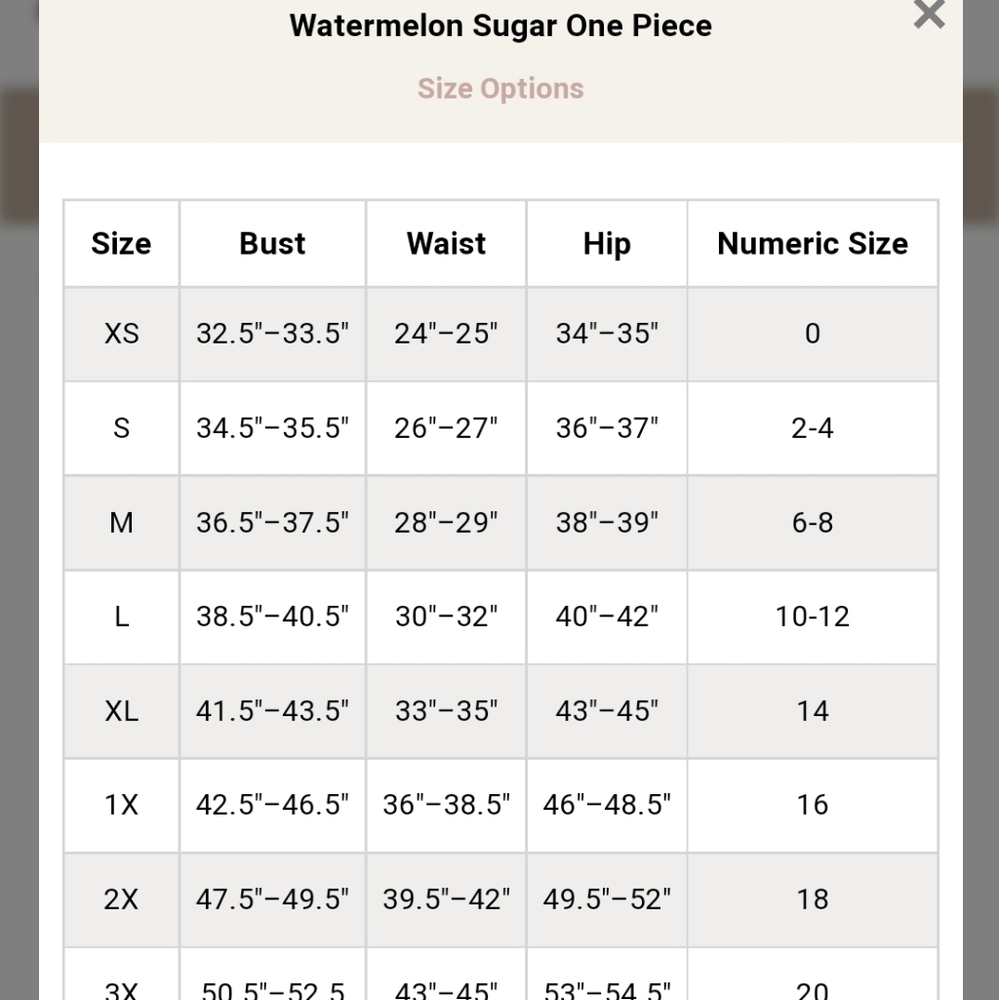The image size is (999, 1000).
Task: Click the Size Options heading
Action: pos(501,89)
